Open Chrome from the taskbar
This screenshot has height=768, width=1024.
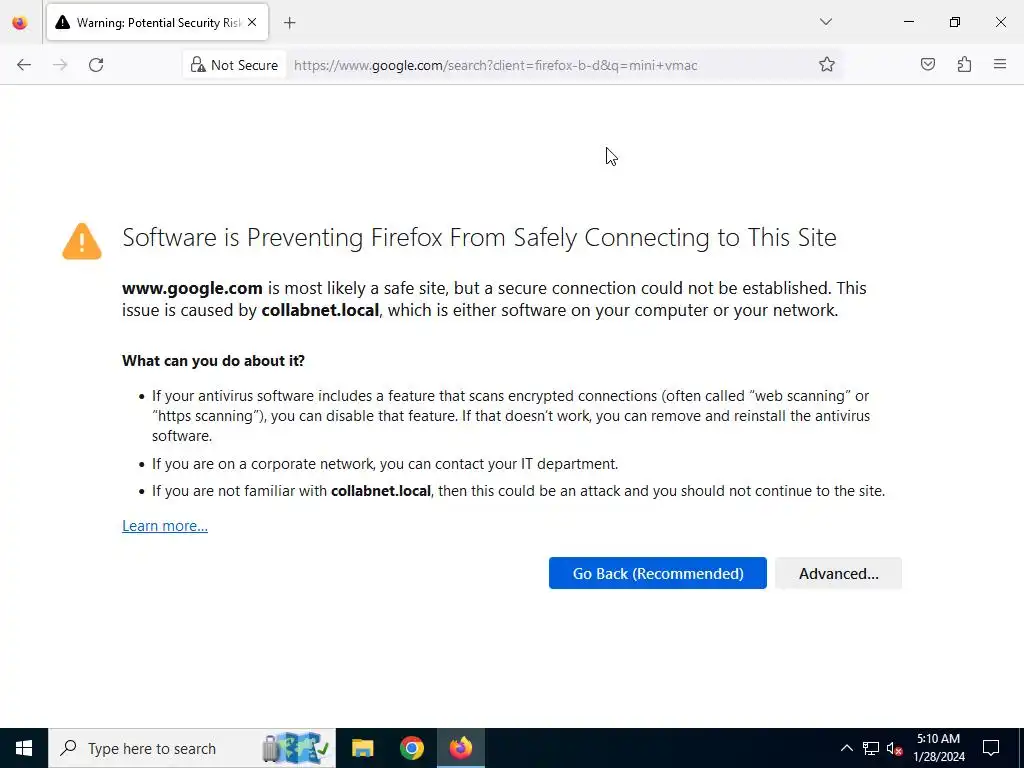(x=412, y=748)
